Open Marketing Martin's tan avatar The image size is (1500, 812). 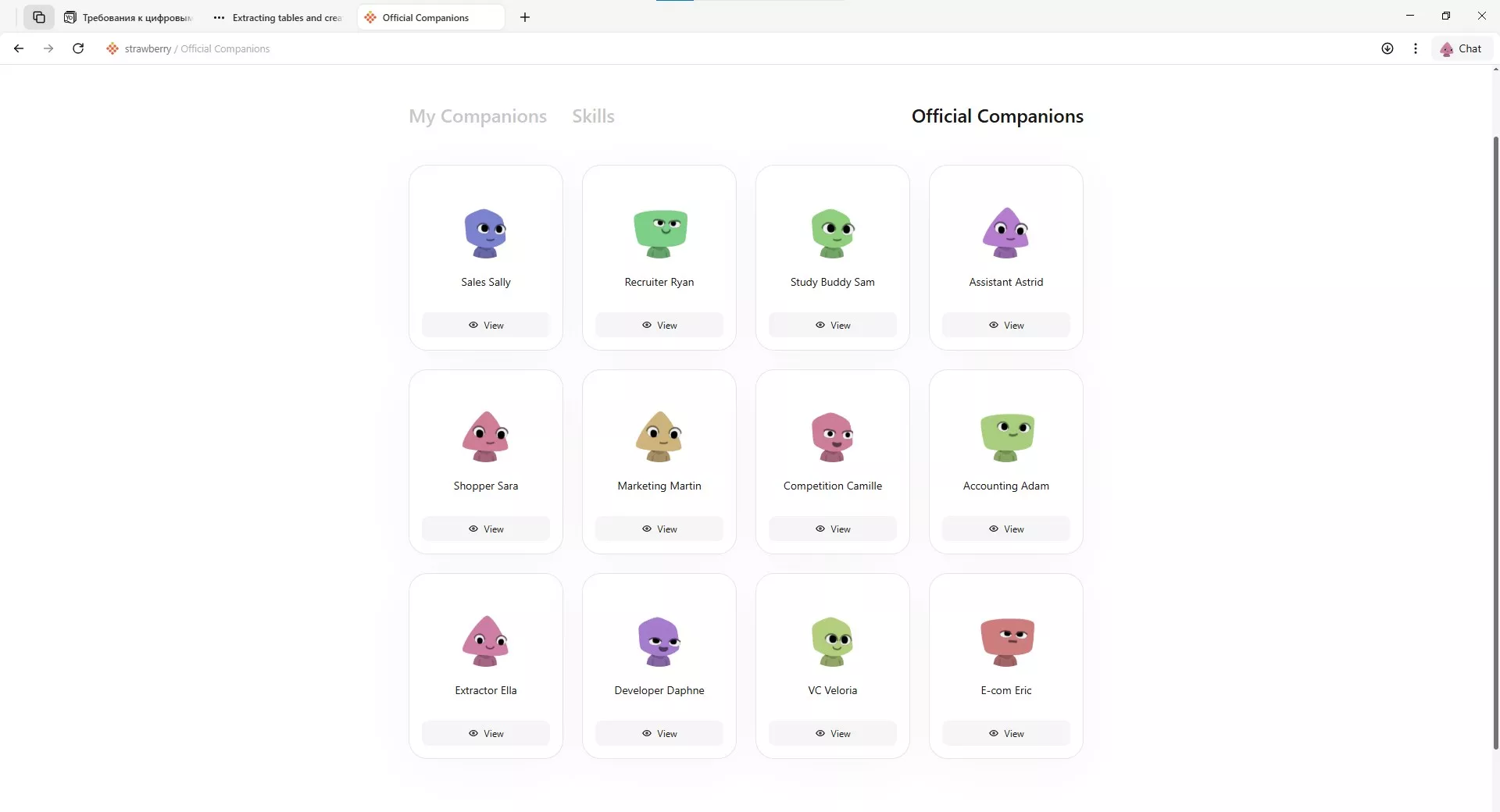coord(659,436)
